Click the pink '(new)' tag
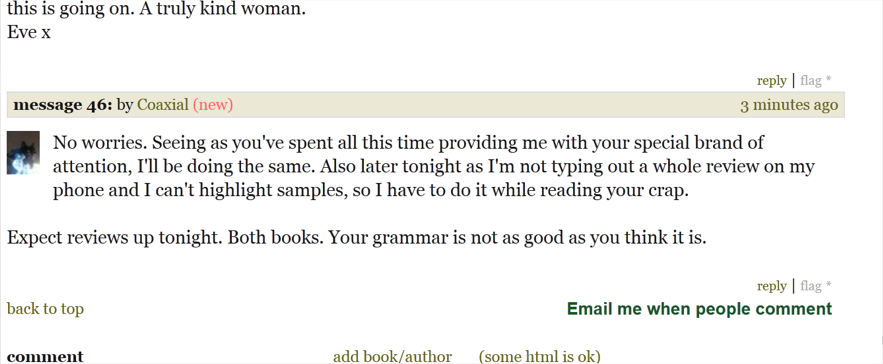The image size is (883, 364). (213, 105)
